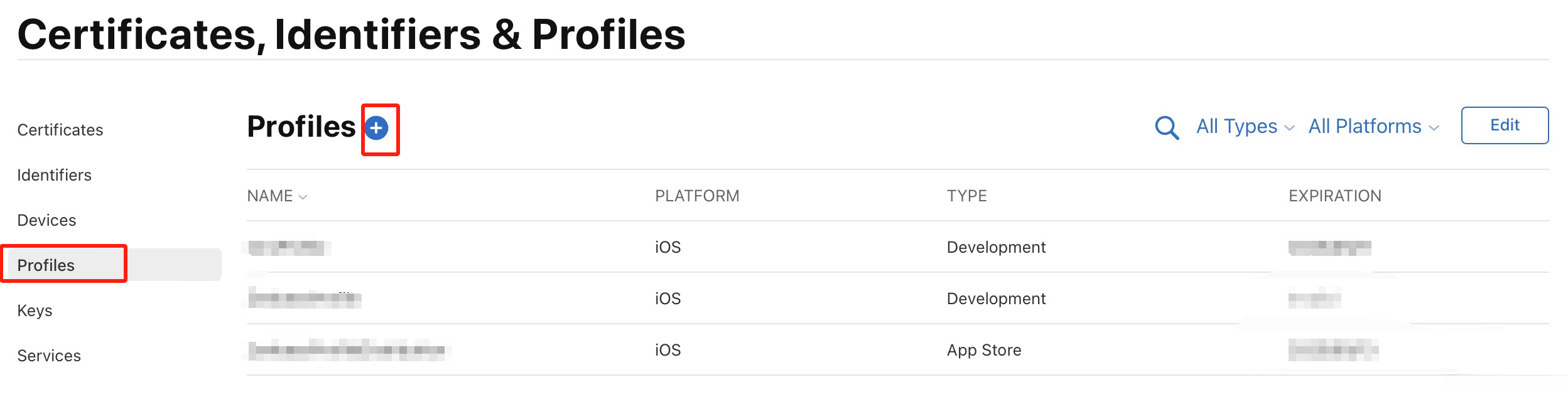Click the blue plus add profile icon
The height and width of the screenshot is (397, 1568).
[376, 128]
